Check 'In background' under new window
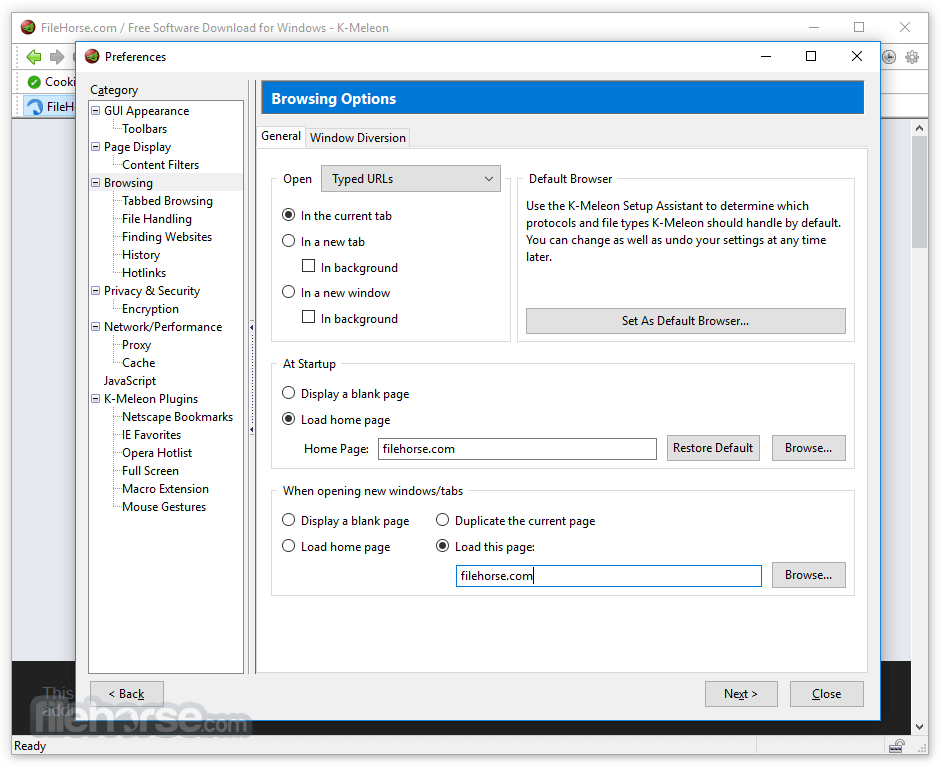The height and width of the screenshot is (768, 943). point(309,317)
